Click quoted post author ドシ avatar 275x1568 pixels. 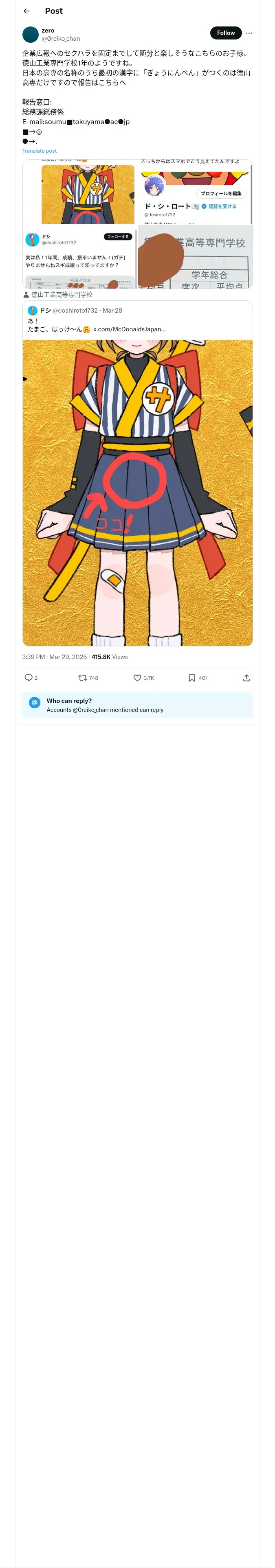click(32, 311)
